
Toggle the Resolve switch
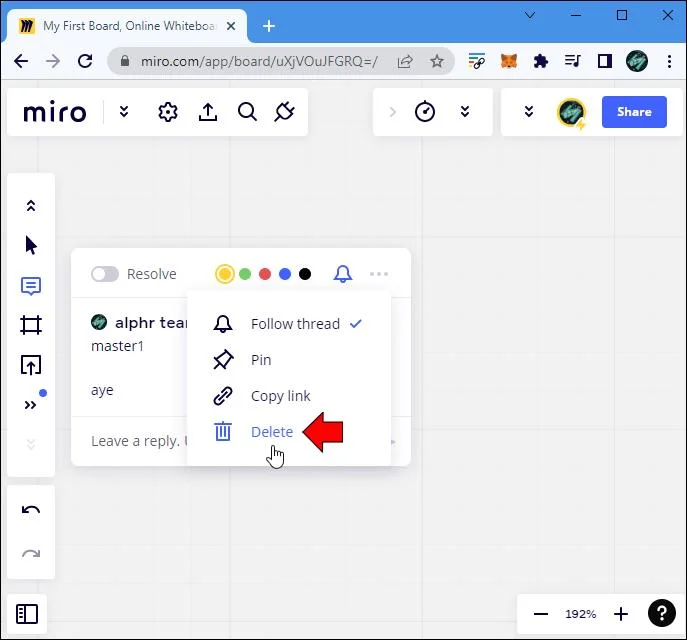pos(105,274)
